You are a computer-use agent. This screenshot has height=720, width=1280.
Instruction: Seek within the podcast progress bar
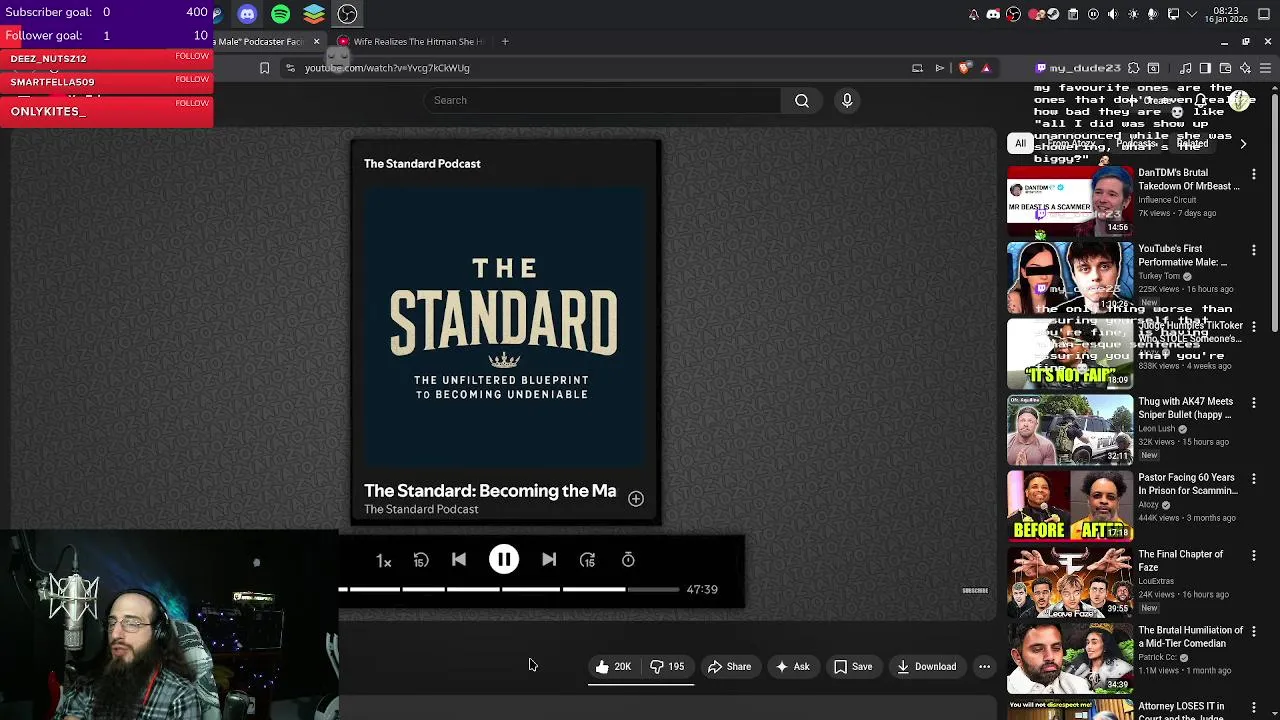(x=509, y=590)
